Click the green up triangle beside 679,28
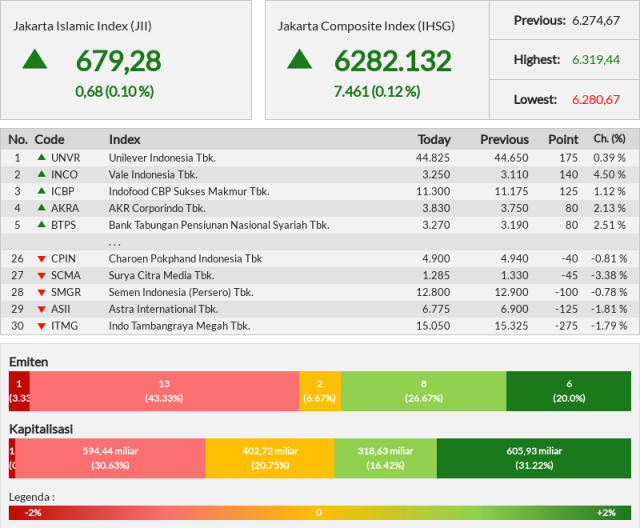Image resolution: width=640 pixels, height=528 pixels. click(35, 59)
